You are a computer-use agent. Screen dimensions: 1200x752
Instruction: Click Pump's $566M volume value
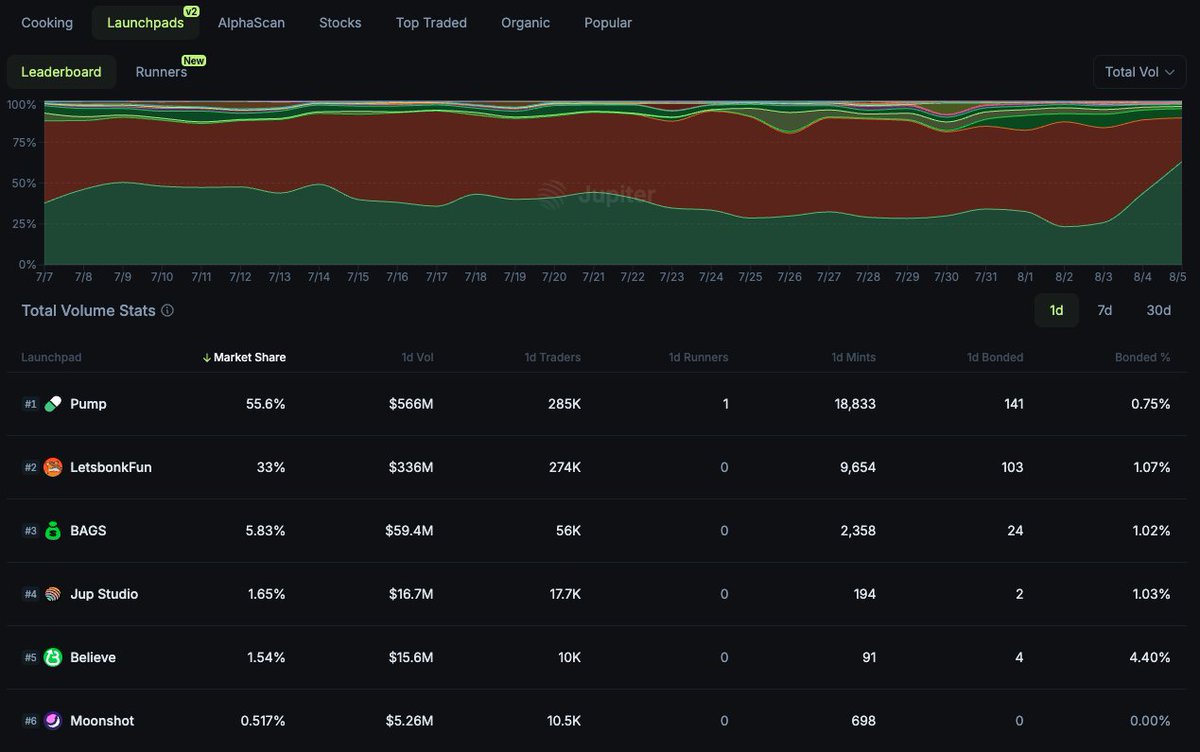410,404
